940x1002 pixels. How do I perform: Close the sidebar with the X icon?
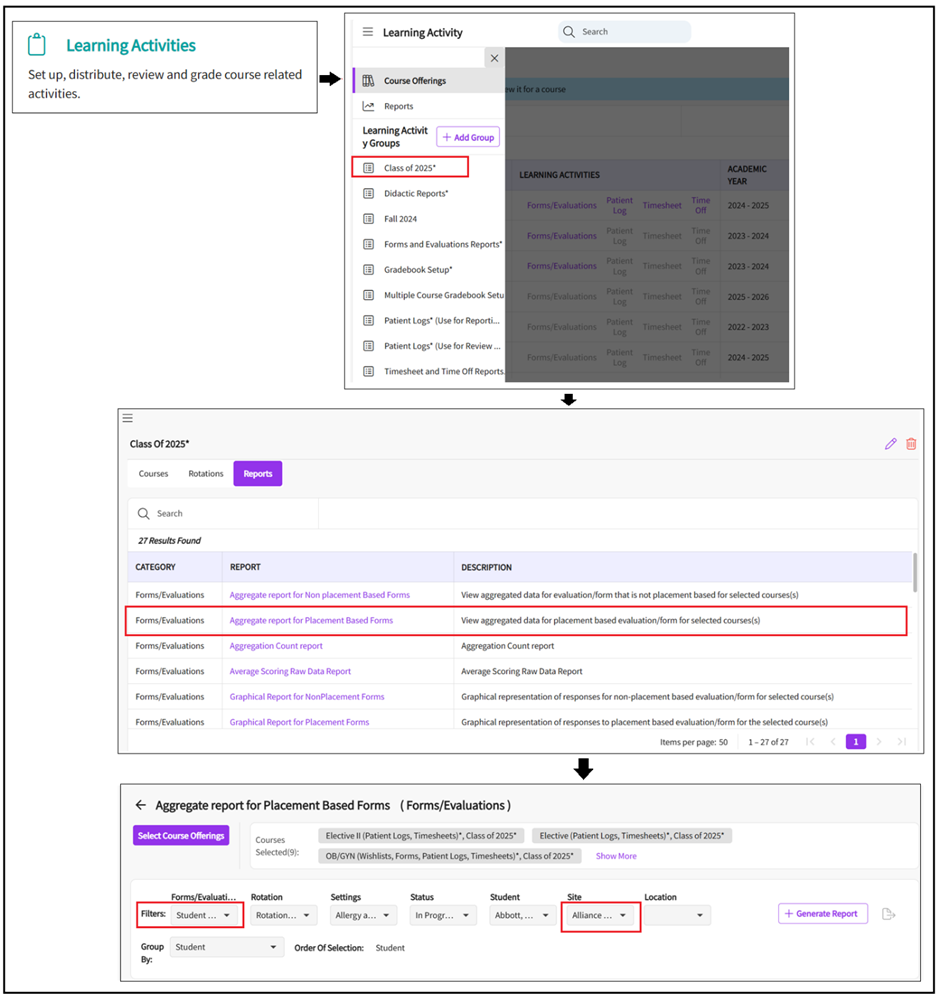point(494,59)
